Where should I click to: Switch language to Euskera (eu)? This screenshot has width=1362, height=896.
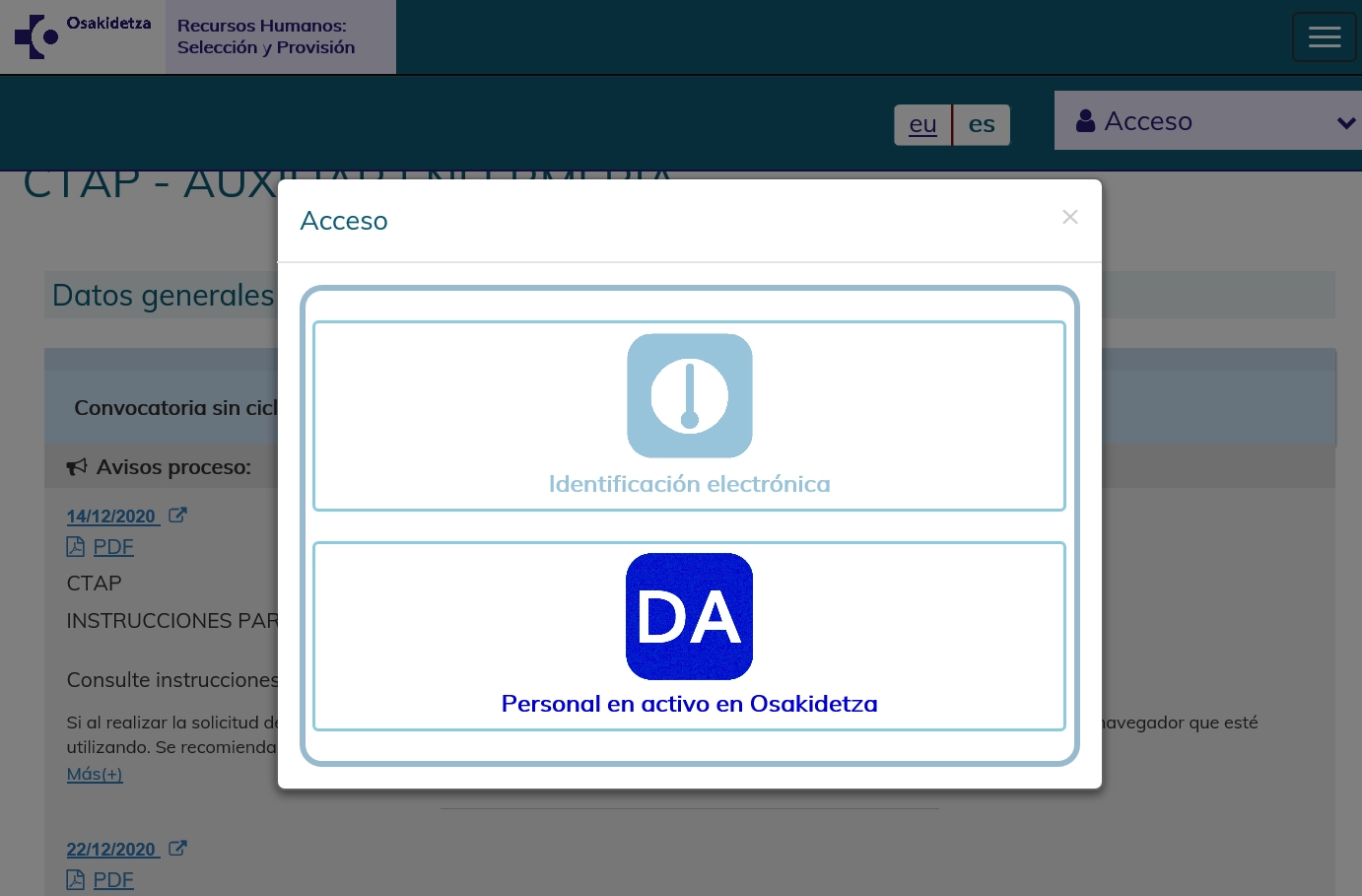pyautogui.click(x=922, y=125)
